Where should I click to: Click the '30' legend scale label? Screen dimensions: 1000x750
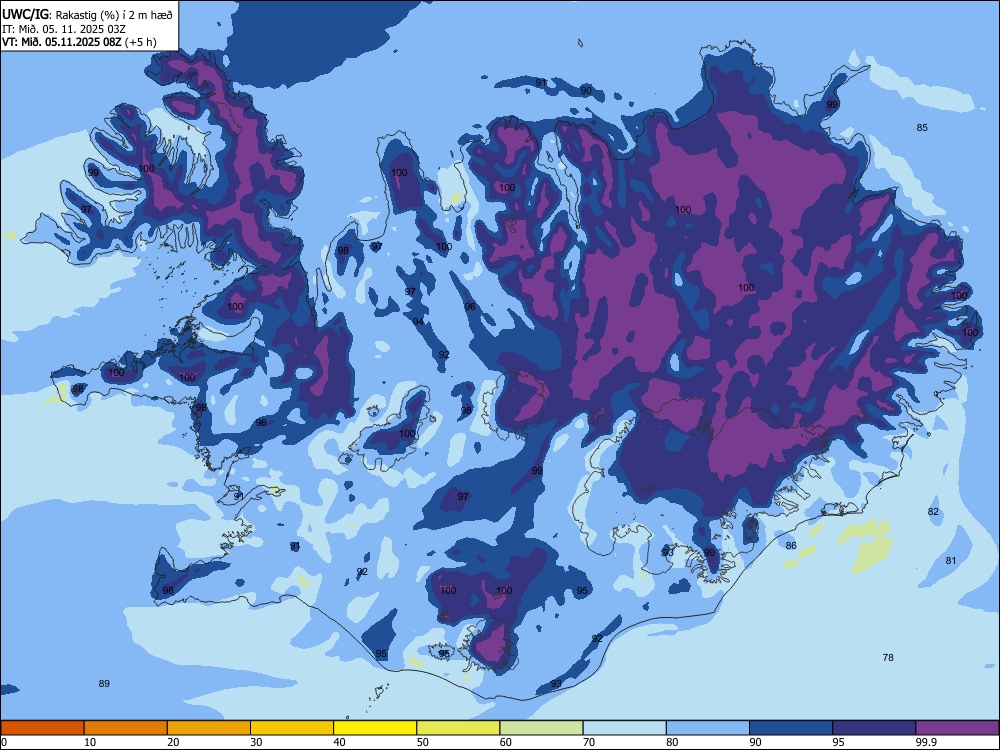(x=256, y=742)
